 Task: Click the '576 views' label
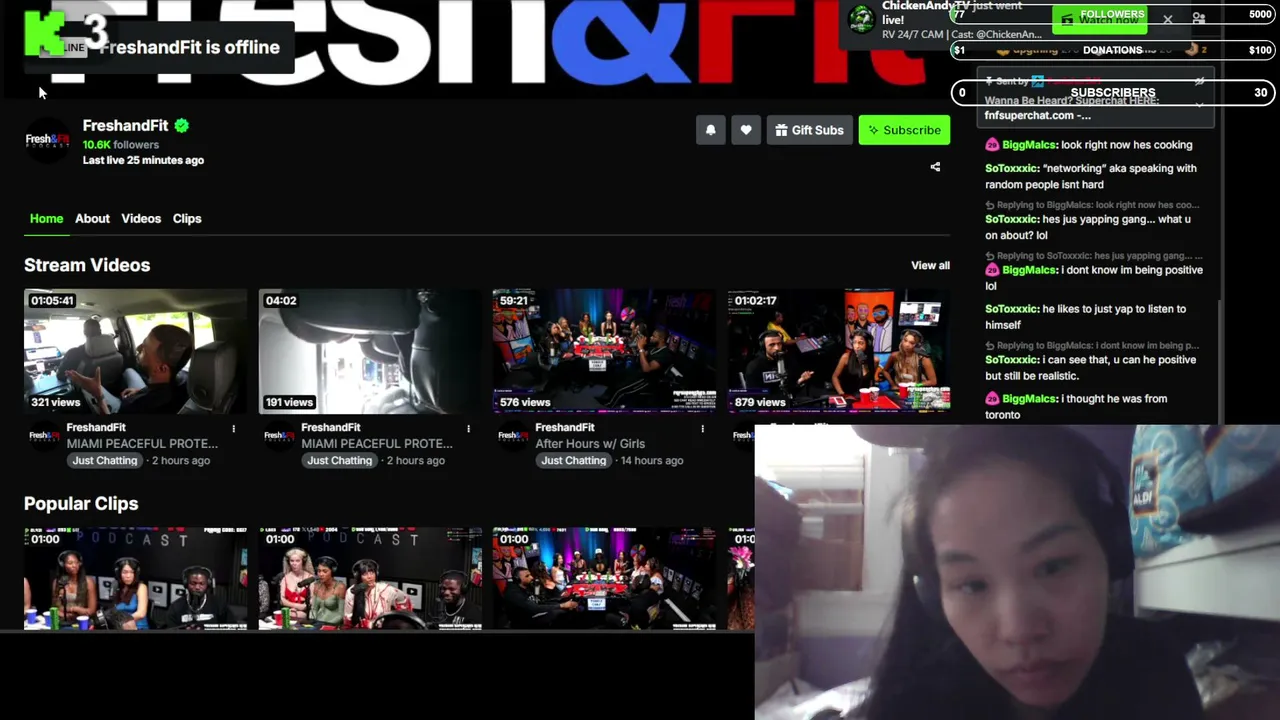[525, 402]
